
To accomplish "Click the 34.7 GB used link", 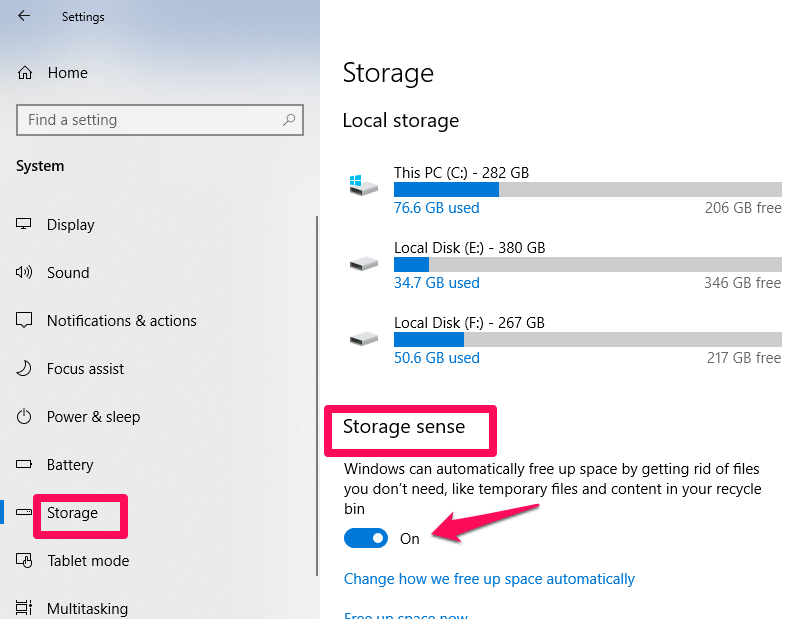I will click(436, 283).
